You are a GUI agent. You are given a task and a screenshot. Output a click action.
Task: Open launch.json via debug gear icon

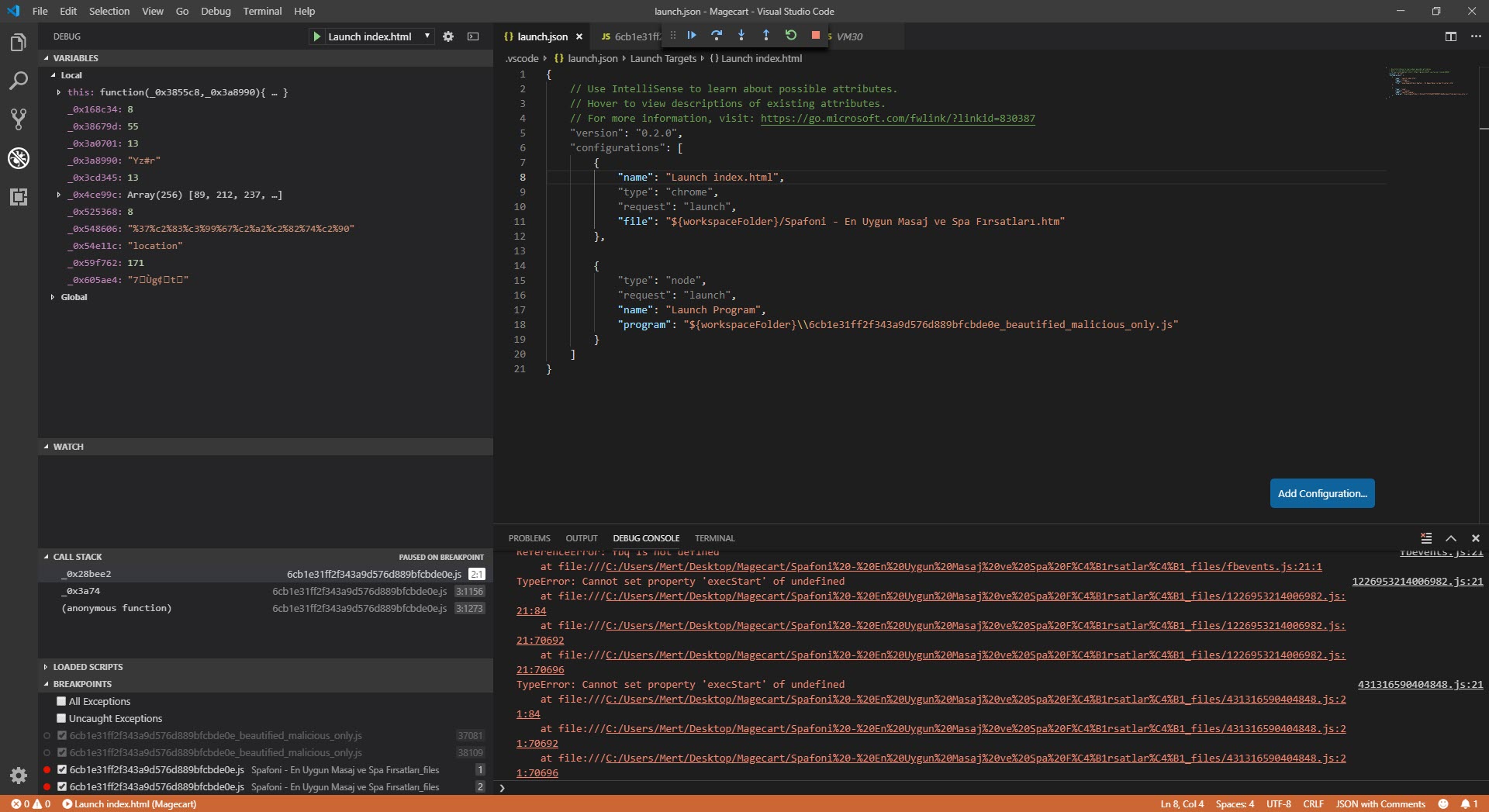coord(448,36)
